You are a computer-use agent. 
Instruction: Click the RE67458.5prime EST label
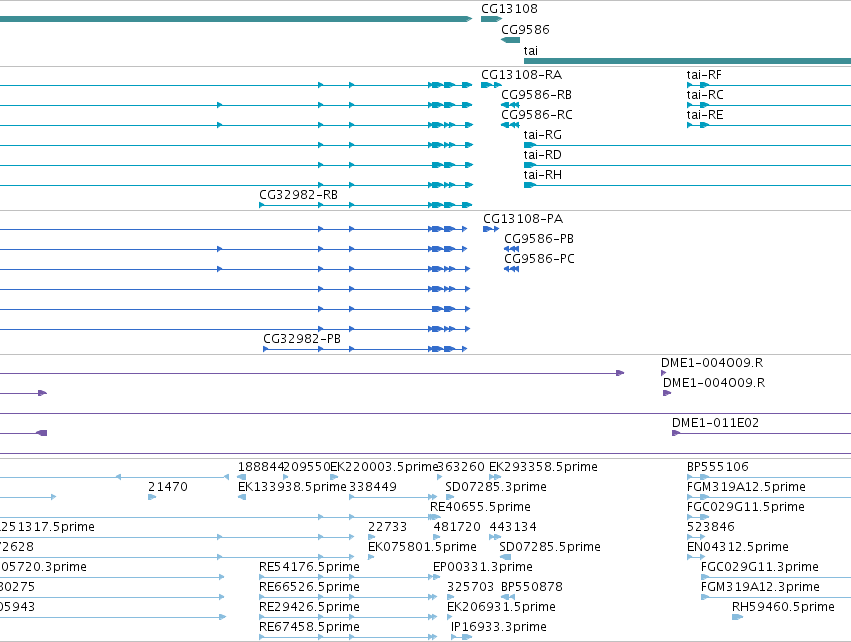tap(309, 627)
